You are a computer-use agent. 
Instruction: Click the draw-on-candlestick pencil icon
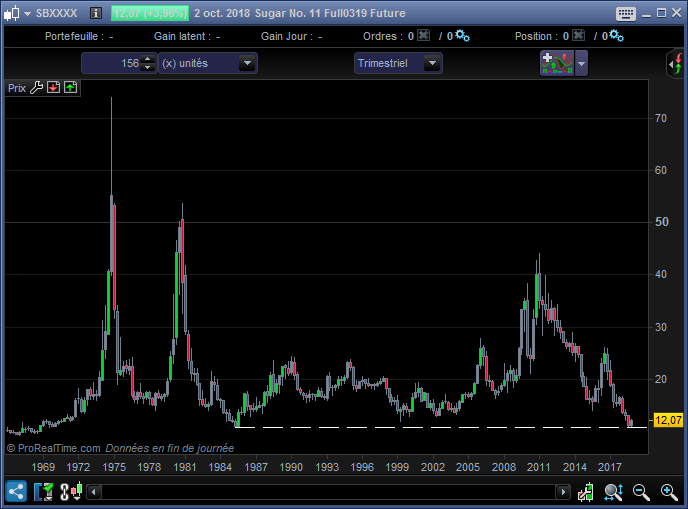[x=586, y=492]
